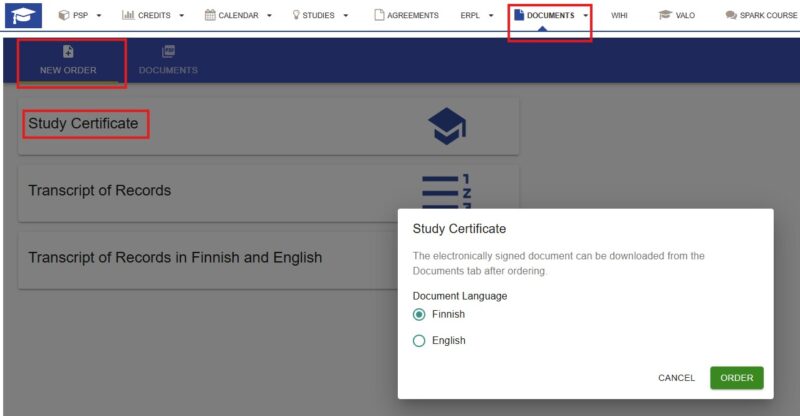
Task: Select Finnish document language
Action: [419, 314]
